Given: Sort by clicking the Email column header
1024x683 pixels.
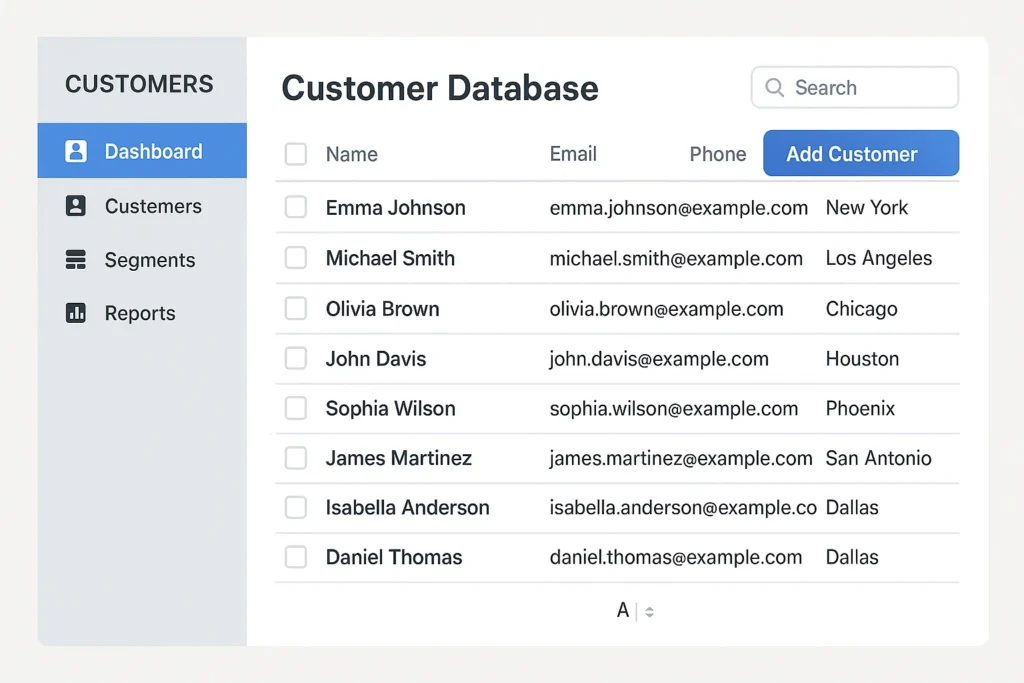Looking at the screenshot, I should pos(573,154).
